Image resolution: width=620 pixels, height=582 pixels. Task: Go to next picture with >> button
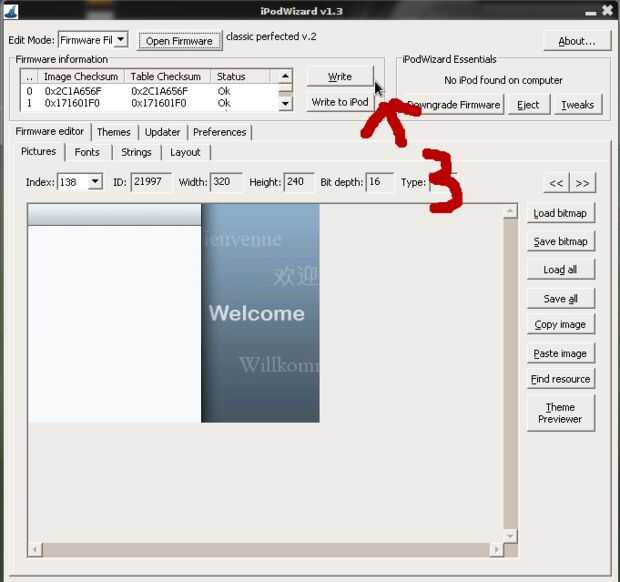pyautogui.click(x=582, y=183)
